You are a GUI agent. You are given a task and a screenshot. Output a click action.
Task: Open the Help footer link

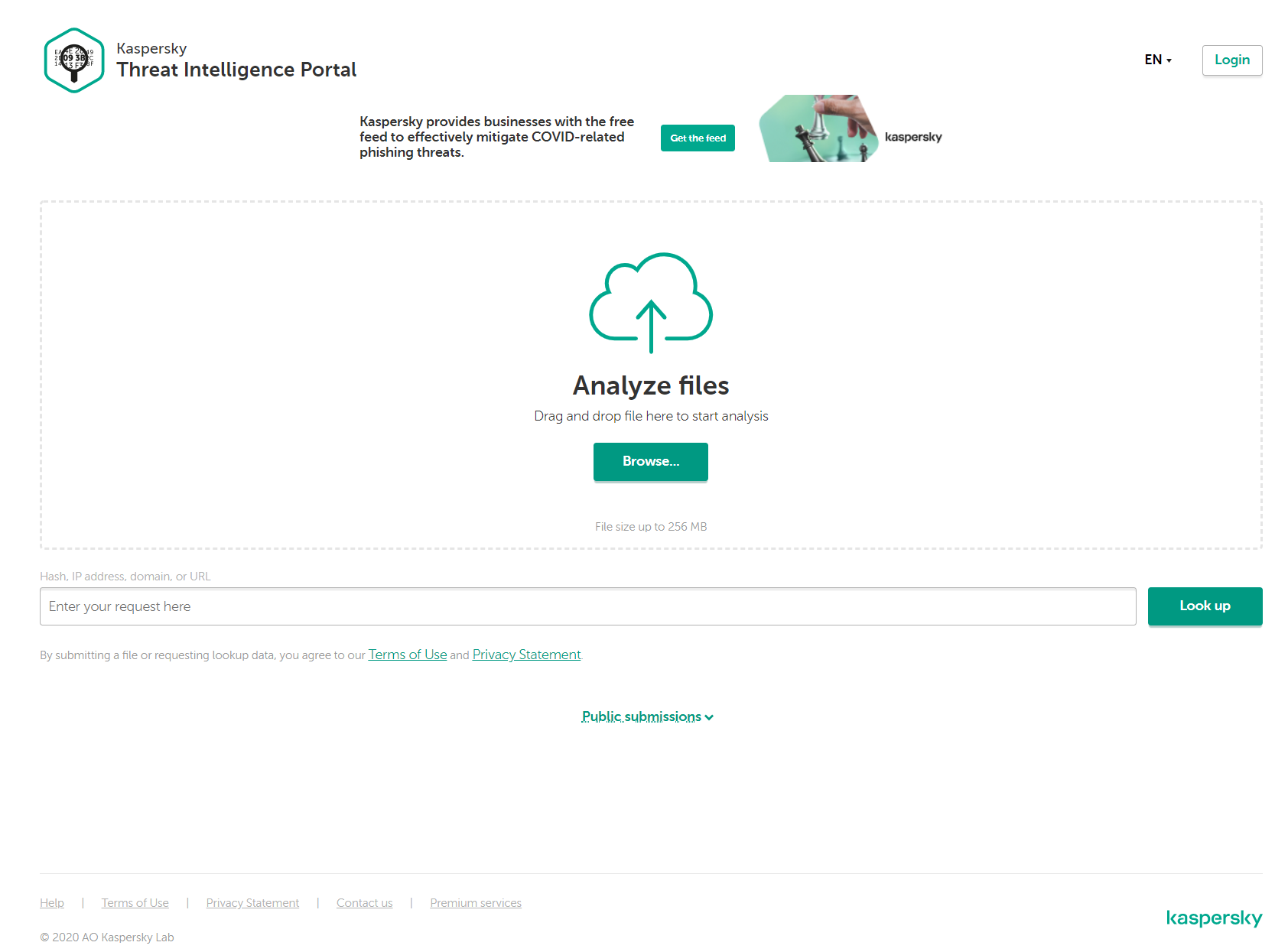pyautogui.click(x=52, y=903)
